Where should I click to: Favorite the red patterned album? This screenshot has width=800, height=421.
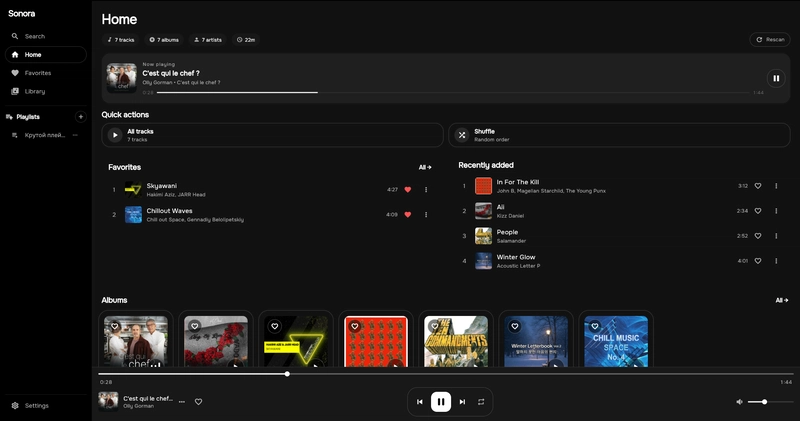coord(355,326)
